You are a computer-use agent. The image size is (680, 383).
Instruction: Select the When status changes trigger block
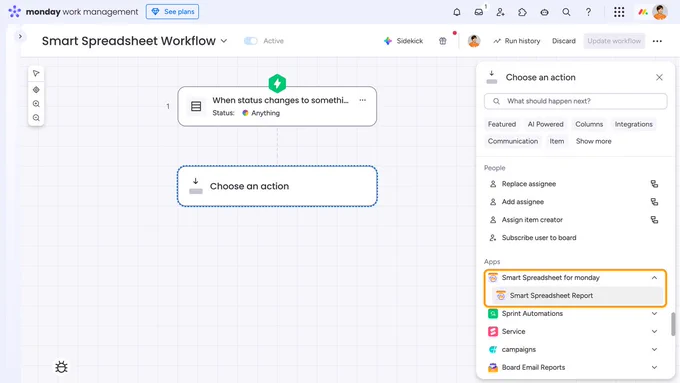pyautogui.click(x=277, y=106)
